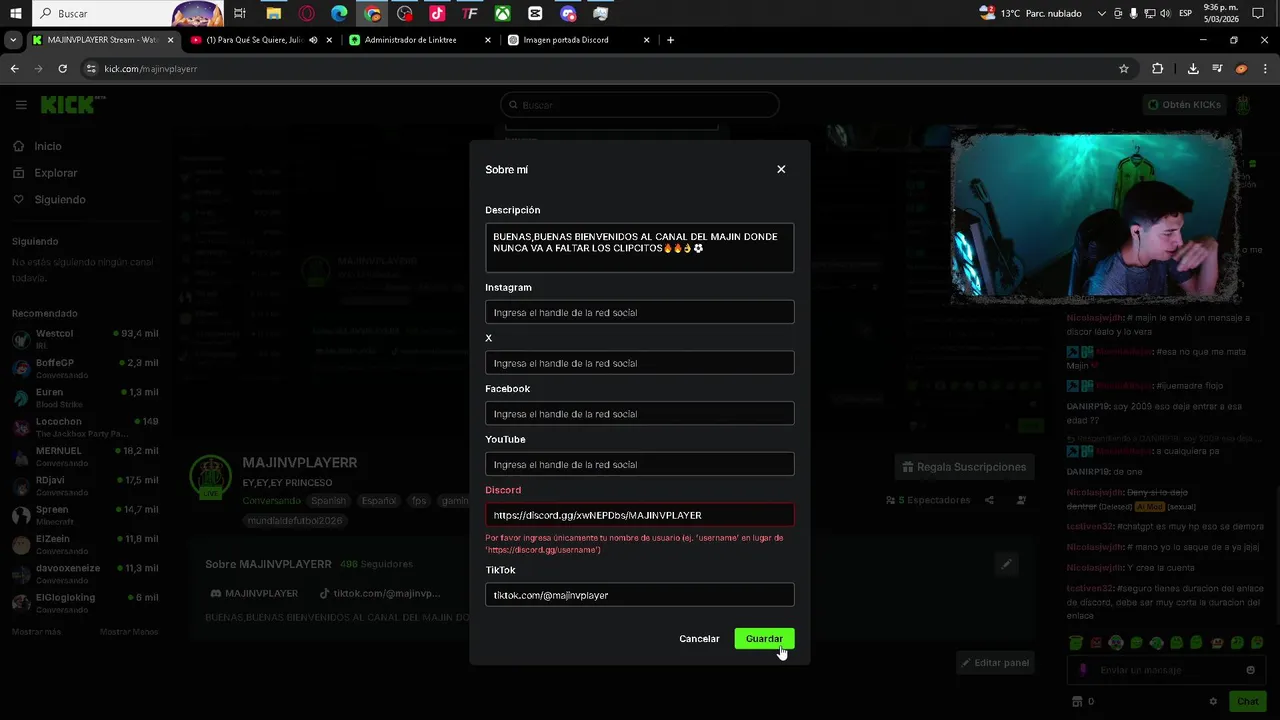Image resolution: width=1280 pixels, height=720 pixels.
Task: Click the Regala Suscripciones button
Action: [964, 467]
